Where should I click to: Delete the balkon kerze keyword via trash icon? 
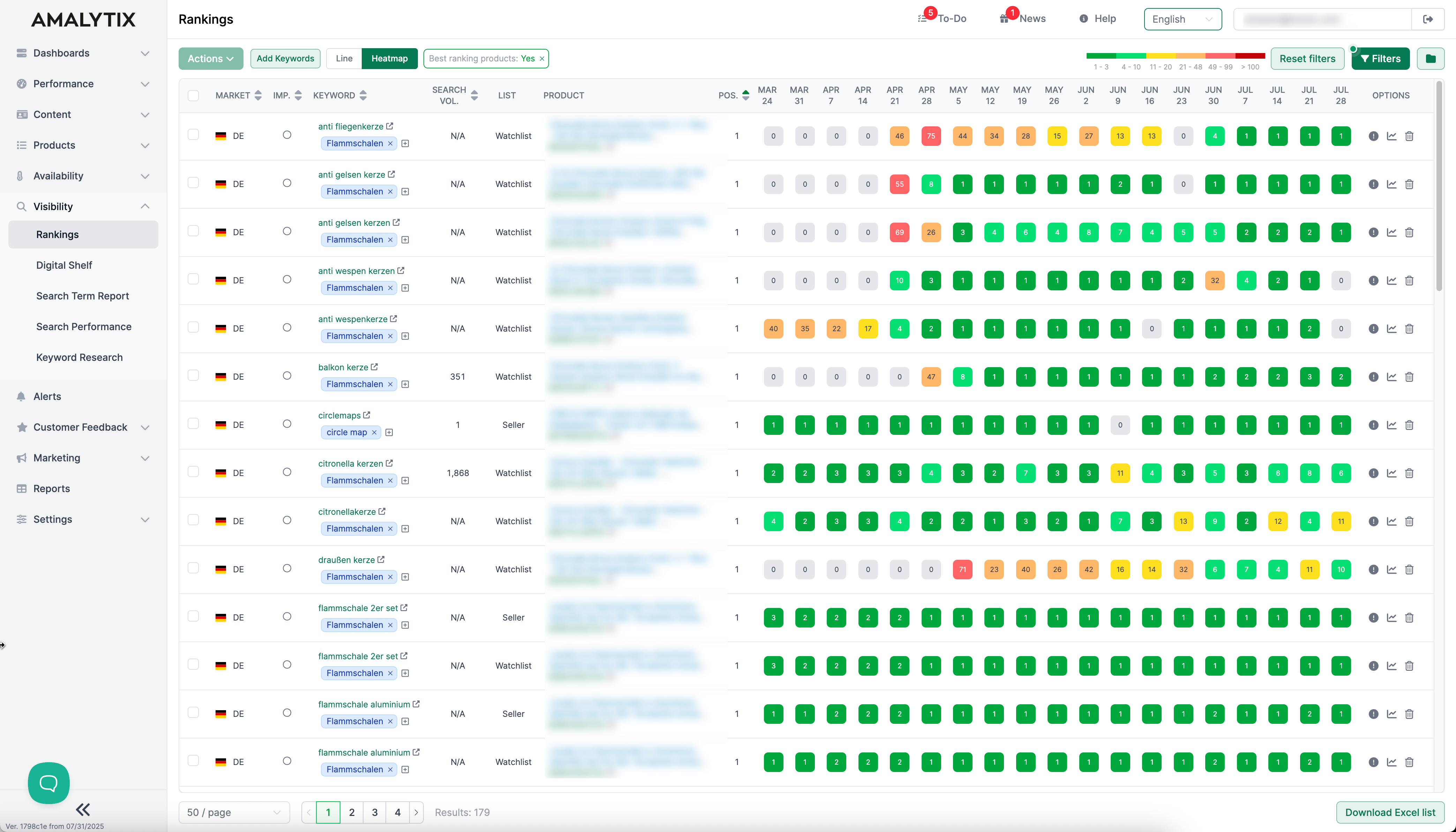(x=1410, y=376)
